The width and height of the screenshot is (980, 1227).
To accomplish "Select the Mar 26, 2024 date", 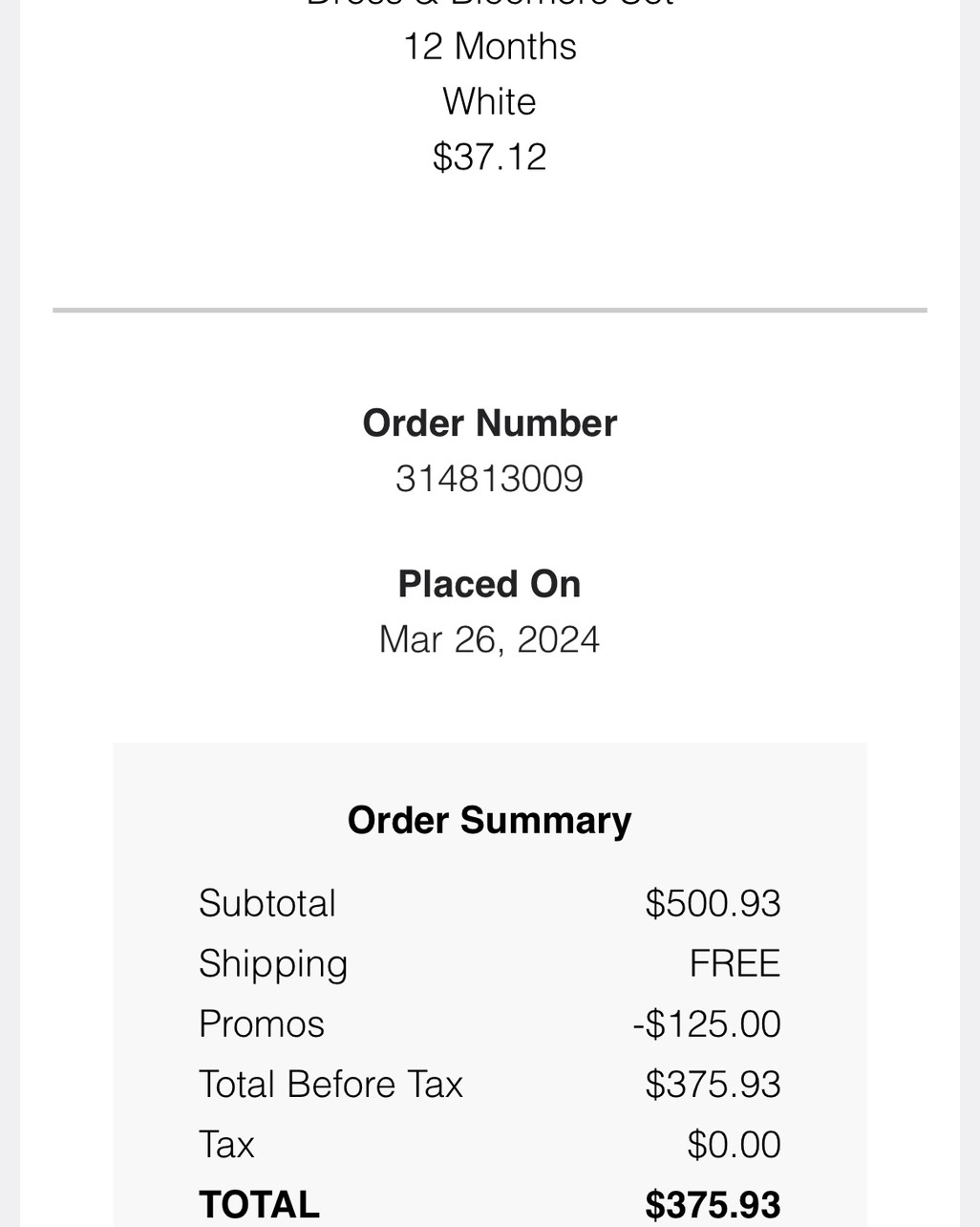I will tap(489, 639).
